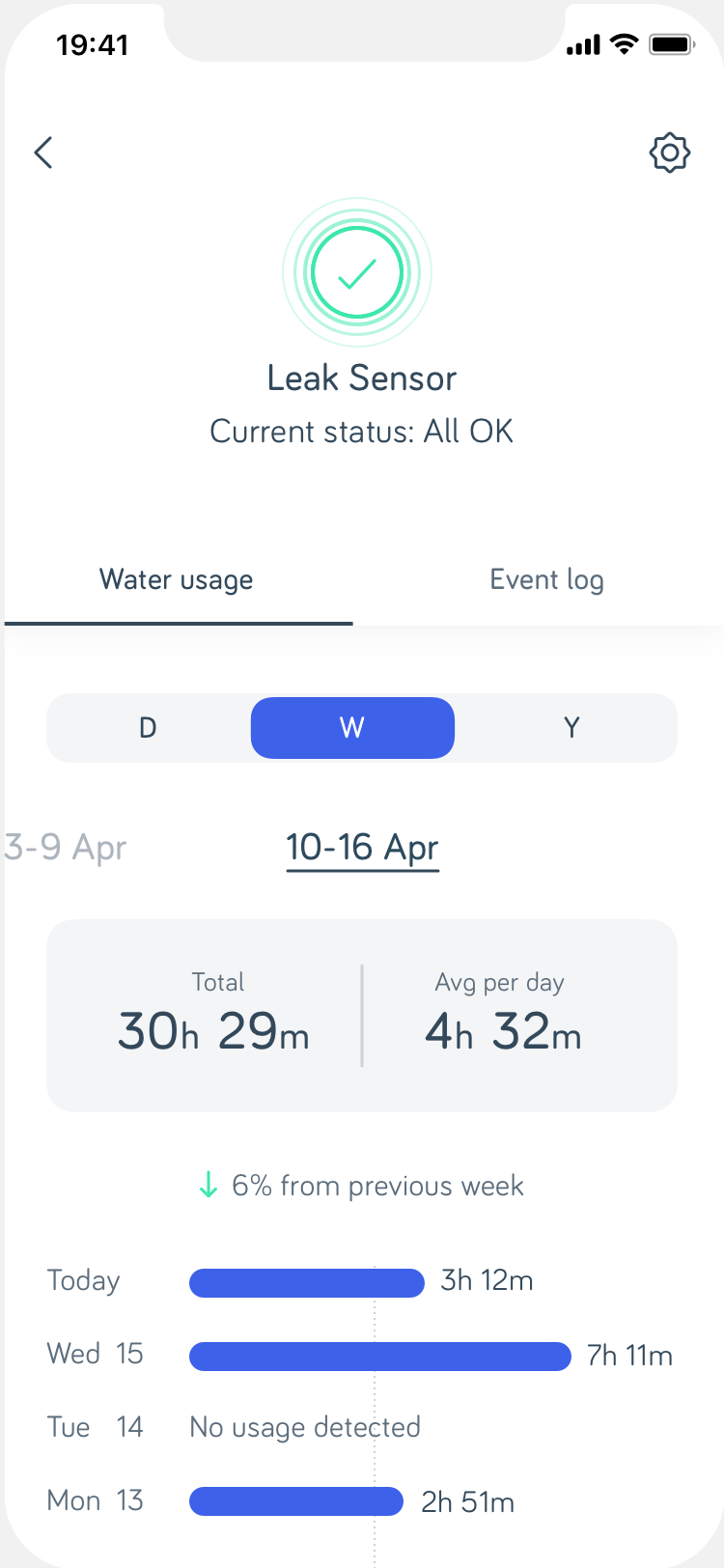Tap the Avg per day 4h 32m stat

click(502, 1014)
